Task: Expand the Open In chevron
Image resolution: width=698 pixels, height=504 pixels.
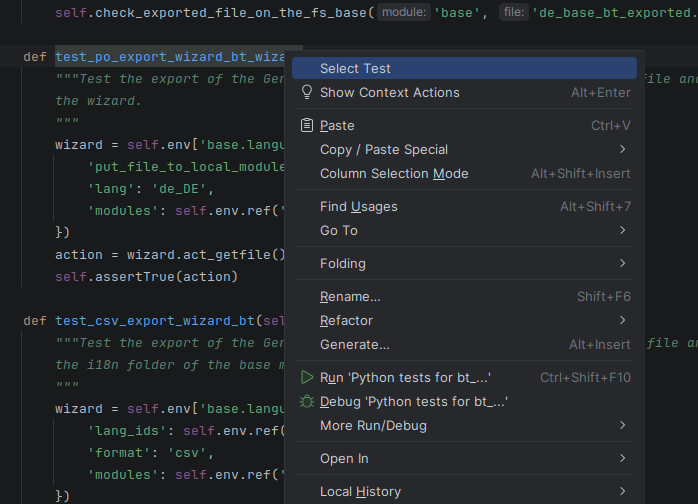Action: coord(623,458)
